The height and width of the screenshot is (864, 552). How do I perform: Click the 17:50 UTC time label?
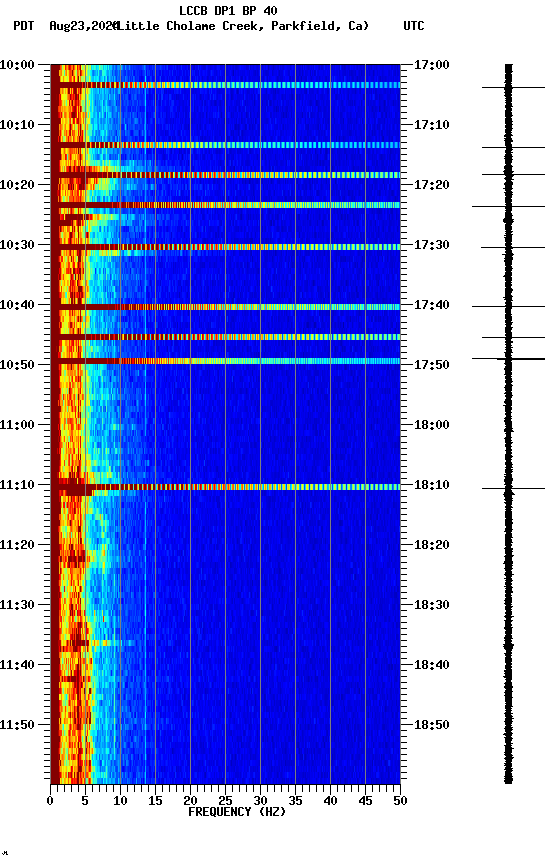(x=431, y=365)
